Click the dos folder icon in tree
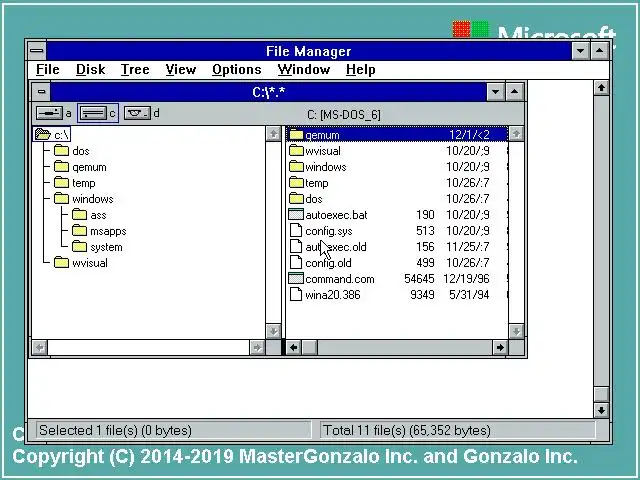640x480 pixels. pyautogui.click(x=62, y=151)
